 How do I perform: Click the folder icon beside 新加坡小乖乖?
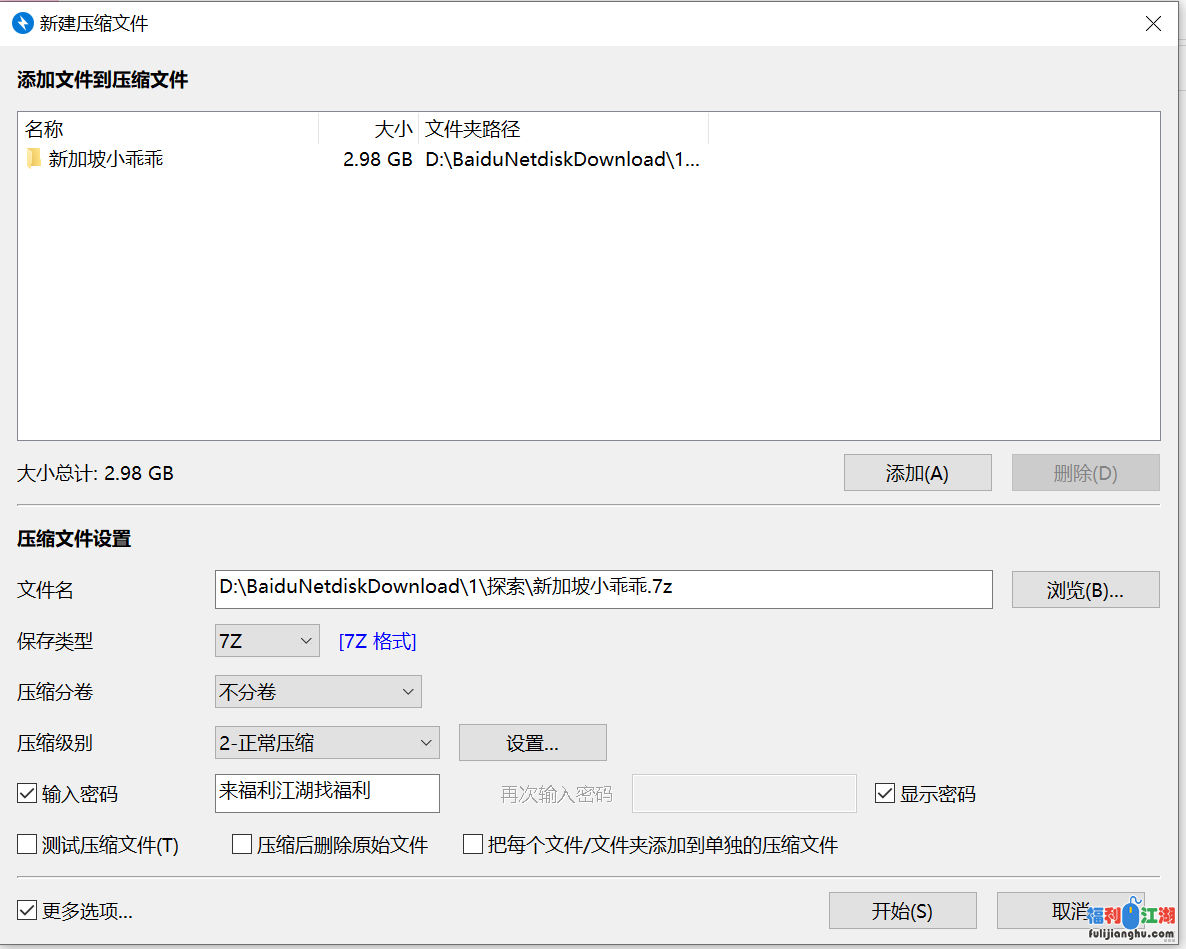click(33, 159)
